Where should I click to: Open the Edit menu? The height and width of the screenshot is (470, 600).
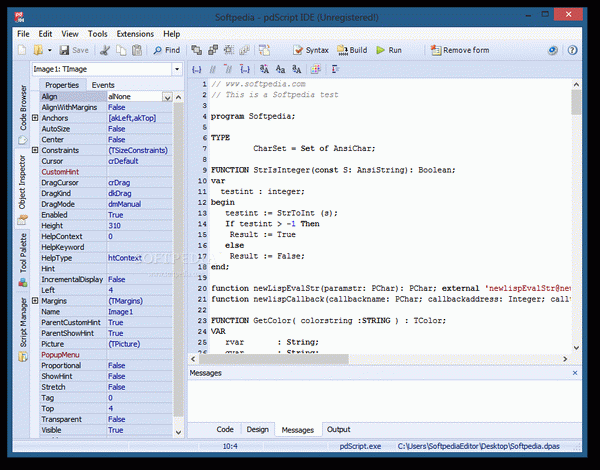[x=45, y=34]
